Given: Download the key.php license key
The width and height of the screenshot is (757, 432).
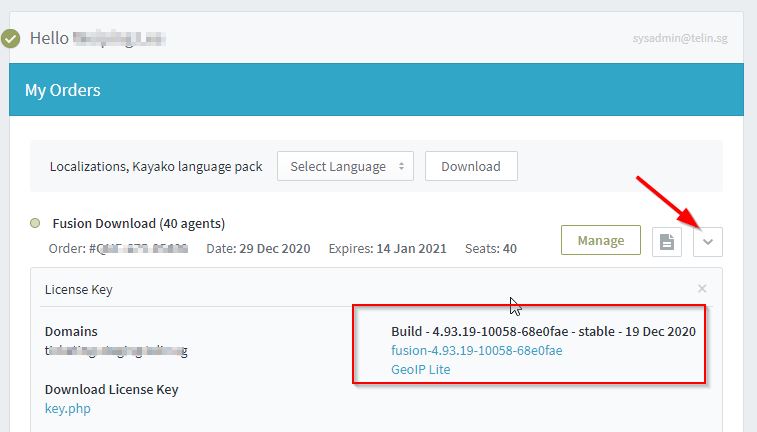Looking at the screenshot, I should tap(67, 408).
